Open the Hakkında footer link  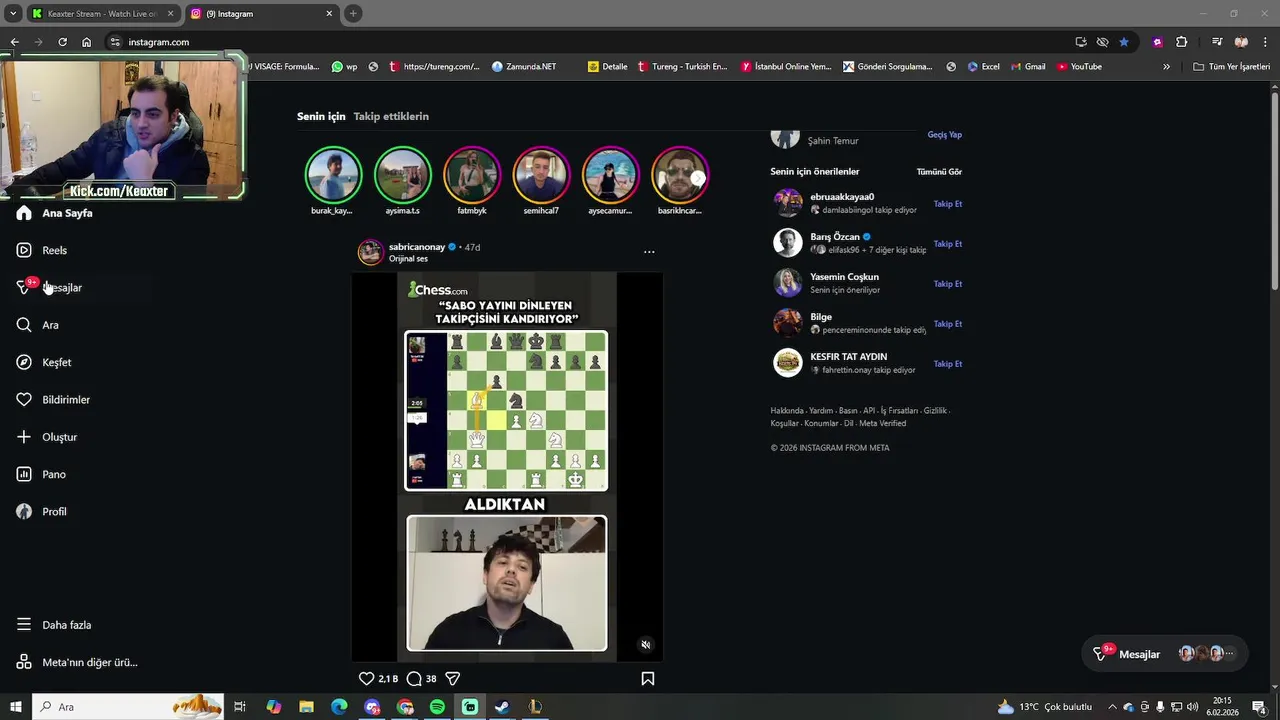(x=786, y=411)
